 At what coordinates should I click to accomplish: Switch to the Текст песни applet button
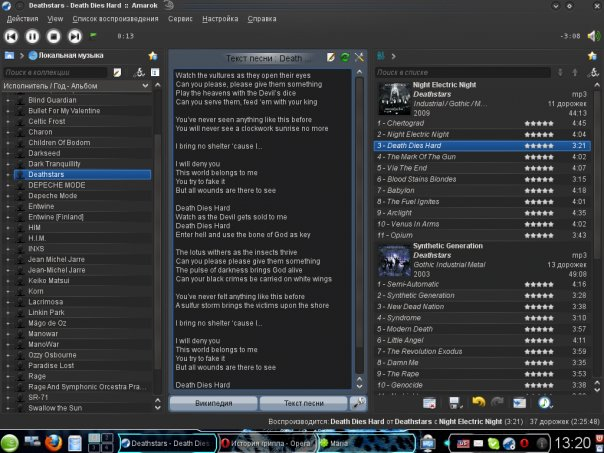point(304,403)
